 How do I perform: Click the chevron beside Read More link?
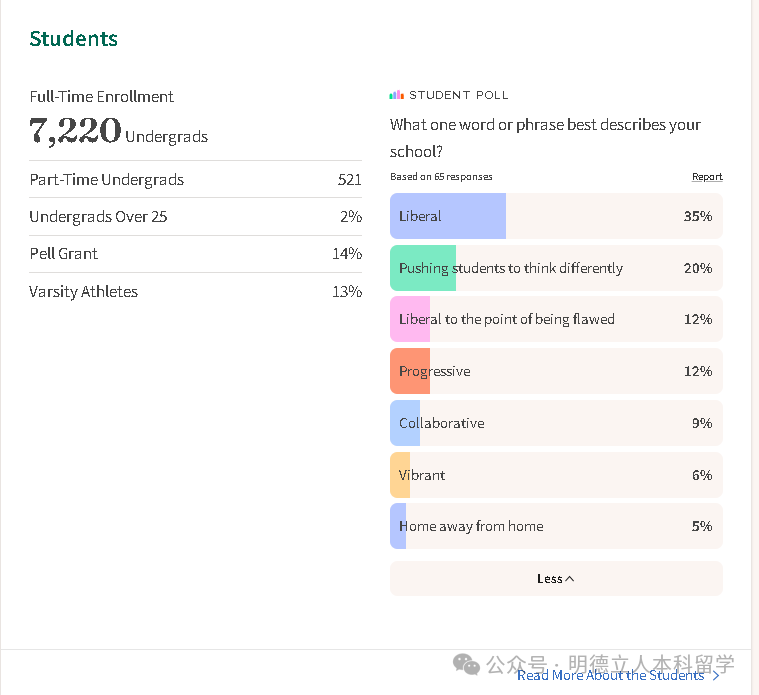point(716,676)
